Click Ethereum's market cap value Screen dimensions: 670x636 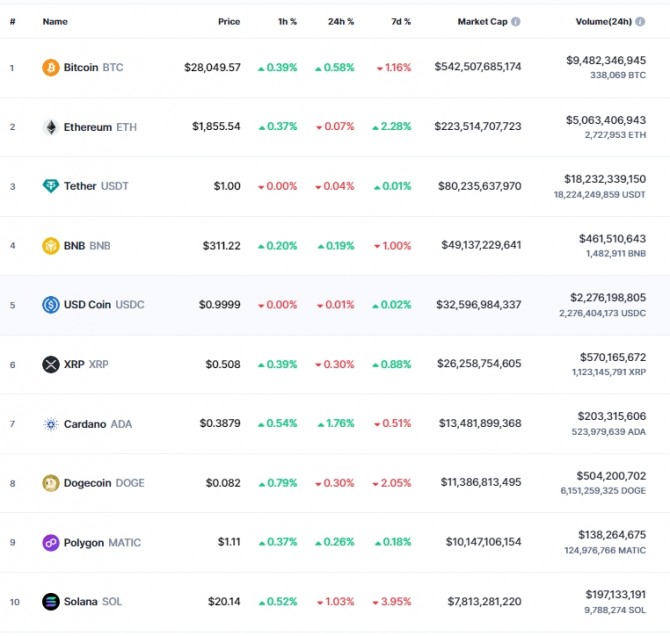click(x=477, y=127)
